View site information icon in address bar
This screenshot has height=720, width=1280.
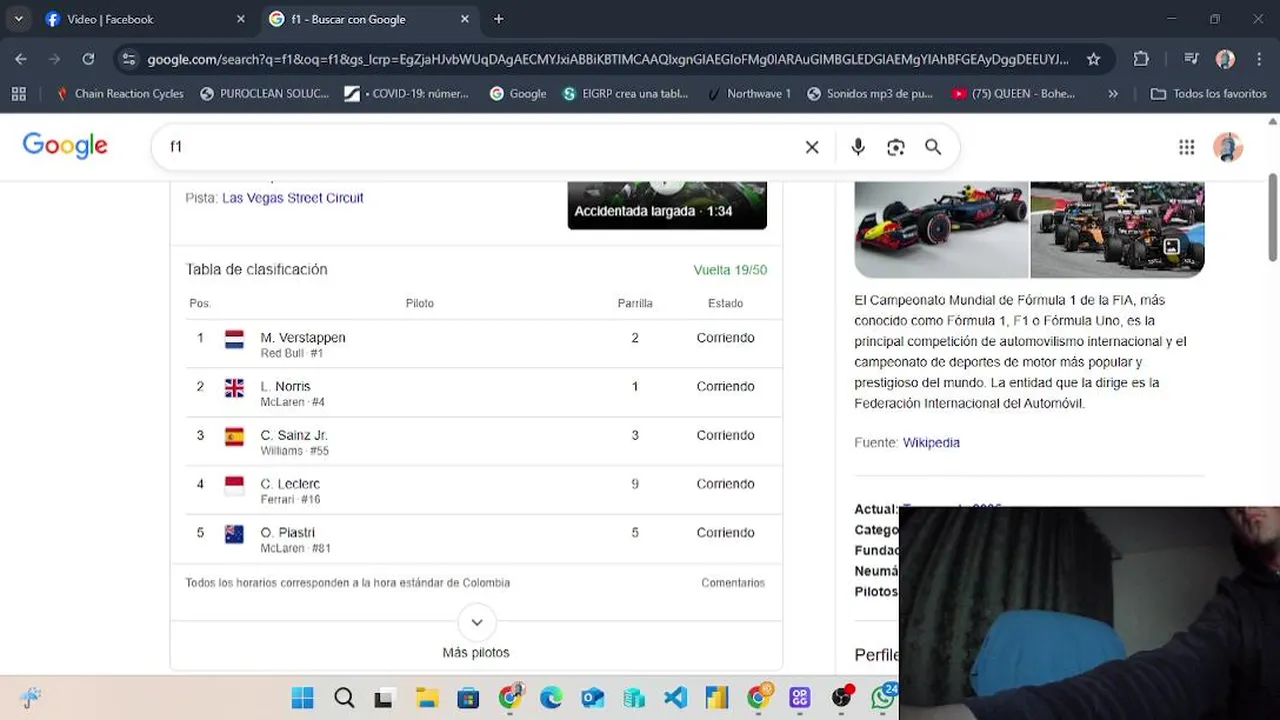[x=128, y=59]
